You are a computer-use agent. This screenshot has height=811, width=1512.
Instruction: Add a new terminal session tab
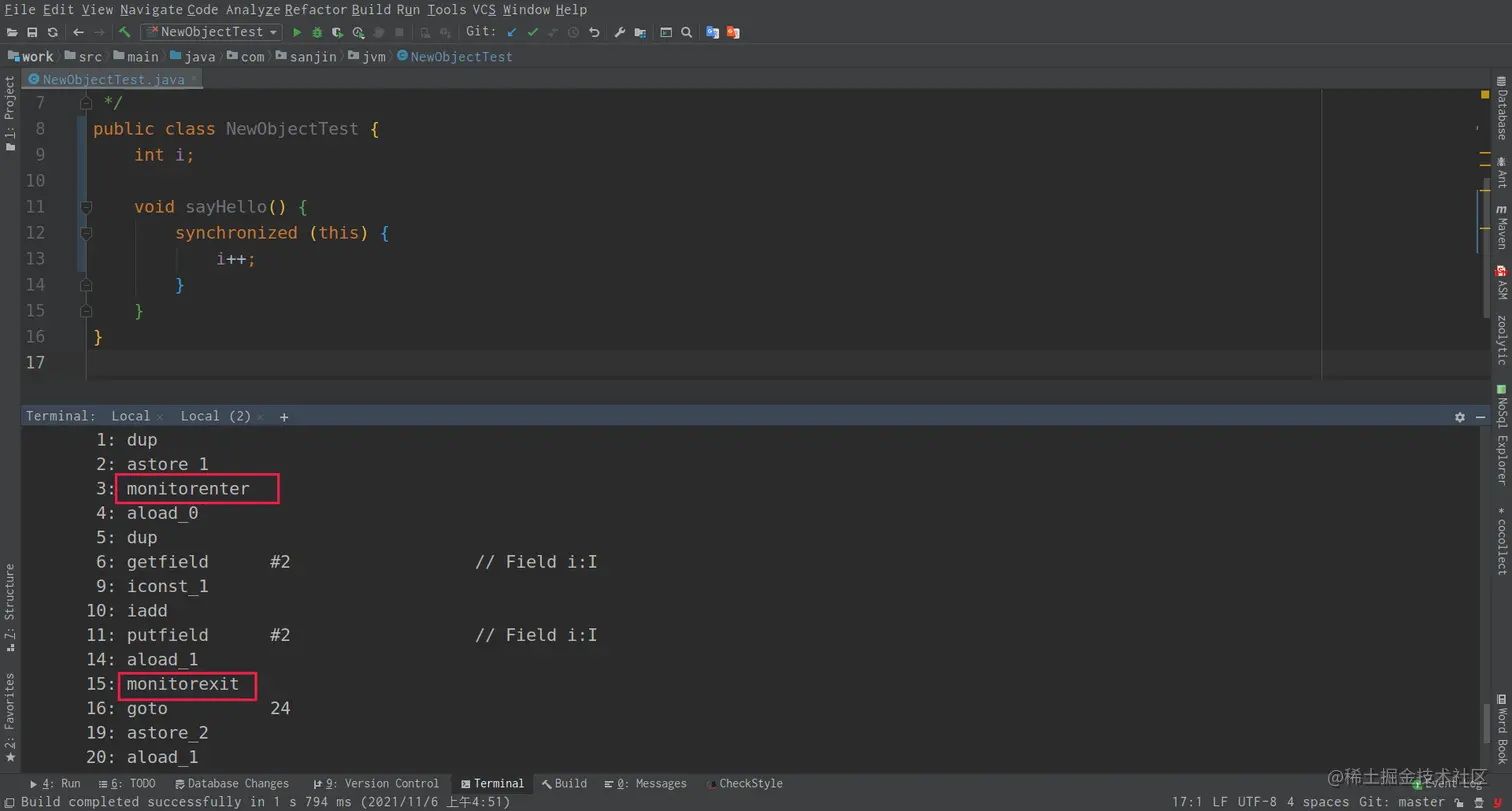(x=284, y=417)
